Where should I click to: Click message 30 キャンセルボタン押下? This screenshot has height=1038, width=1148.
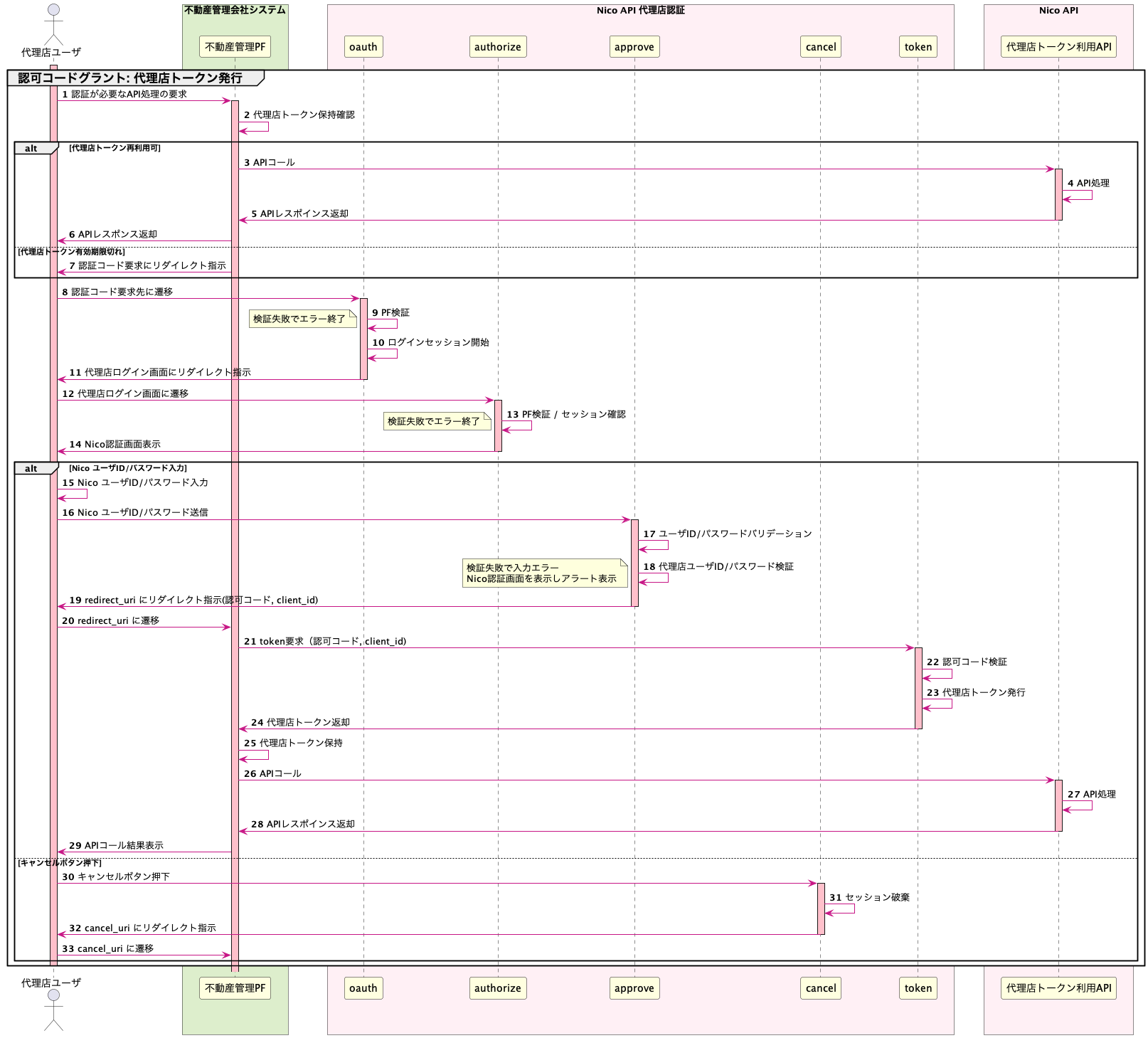click(x=116, y=877)
